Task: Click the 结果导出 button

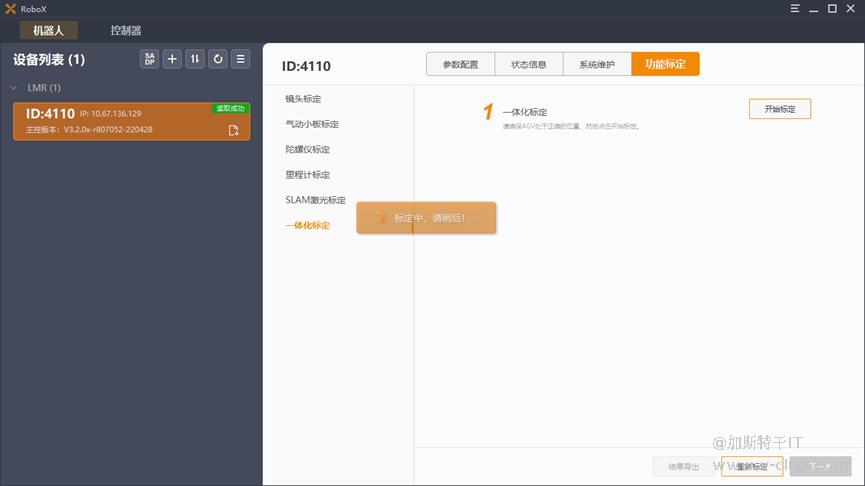Action: (684, 467)
